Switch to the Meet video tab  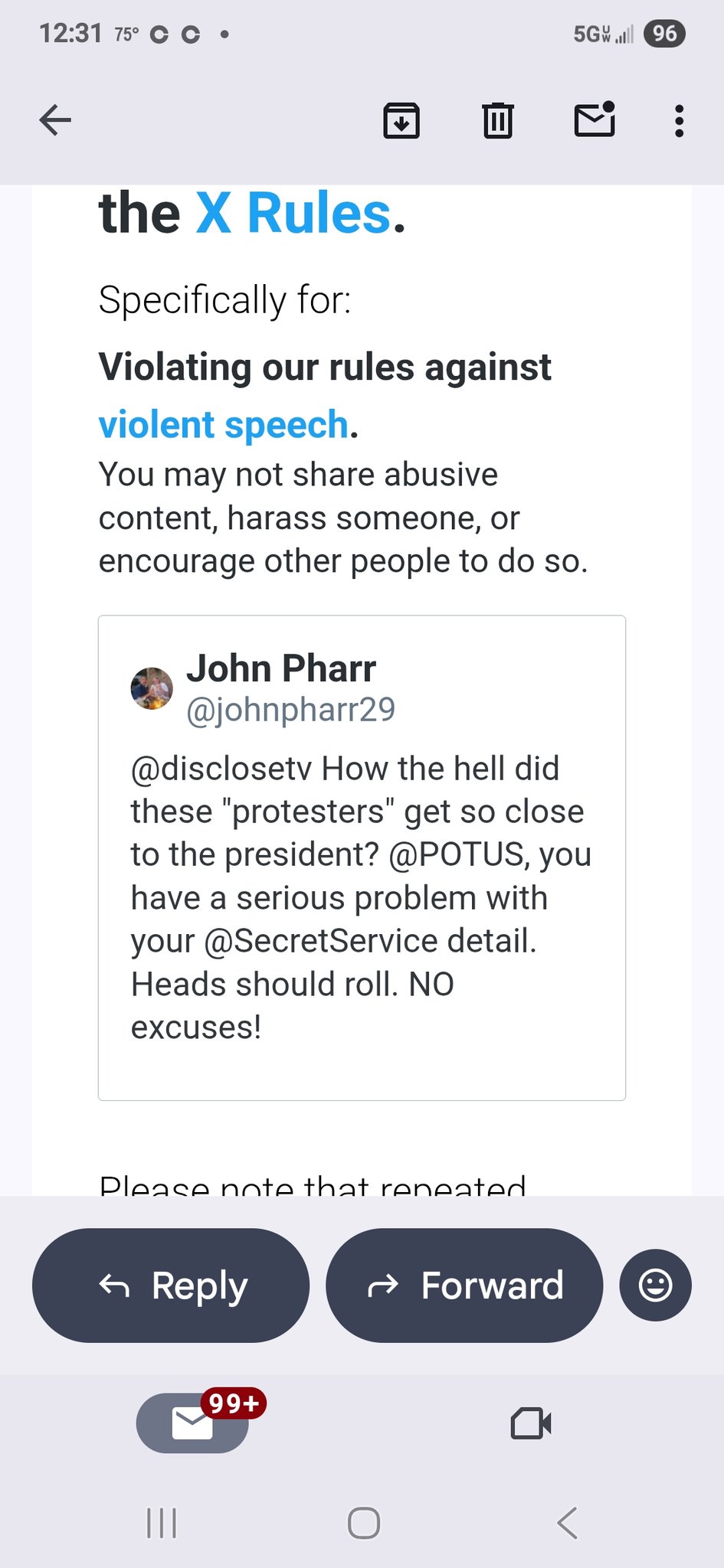[530, 1423]
